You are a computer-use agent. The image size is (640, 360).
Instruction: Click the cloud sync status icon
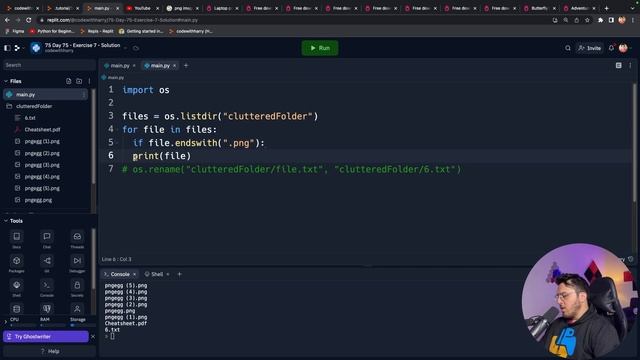point(136,48)
